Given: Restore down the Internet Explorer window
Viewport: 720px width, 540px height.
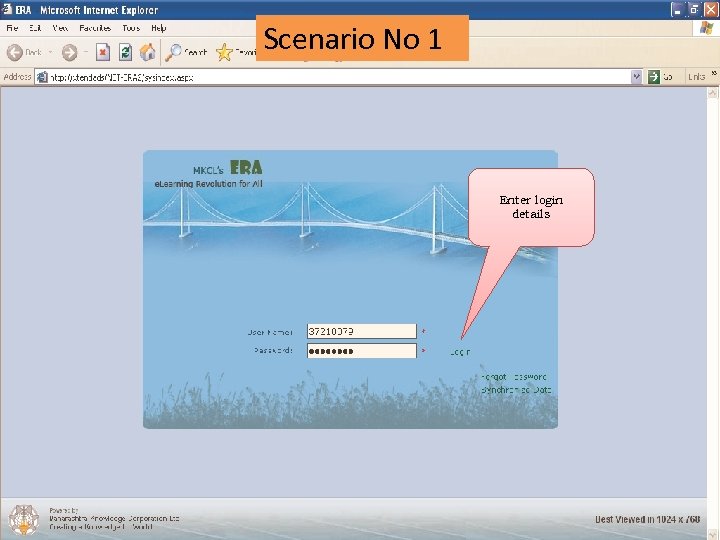Looking at the screenshot, I should tap(694, 10).
